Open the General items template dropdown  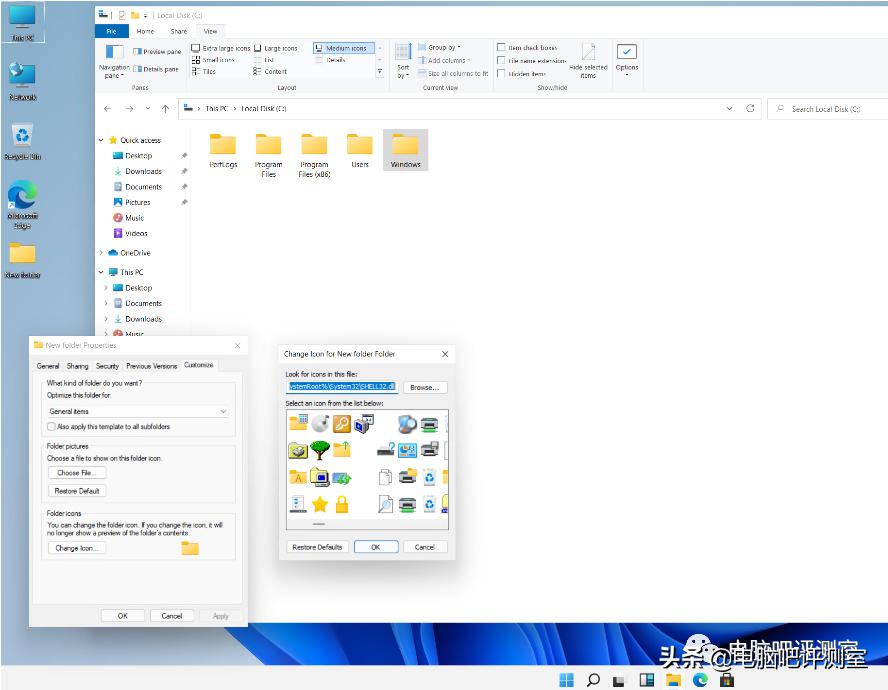point(138,411)
